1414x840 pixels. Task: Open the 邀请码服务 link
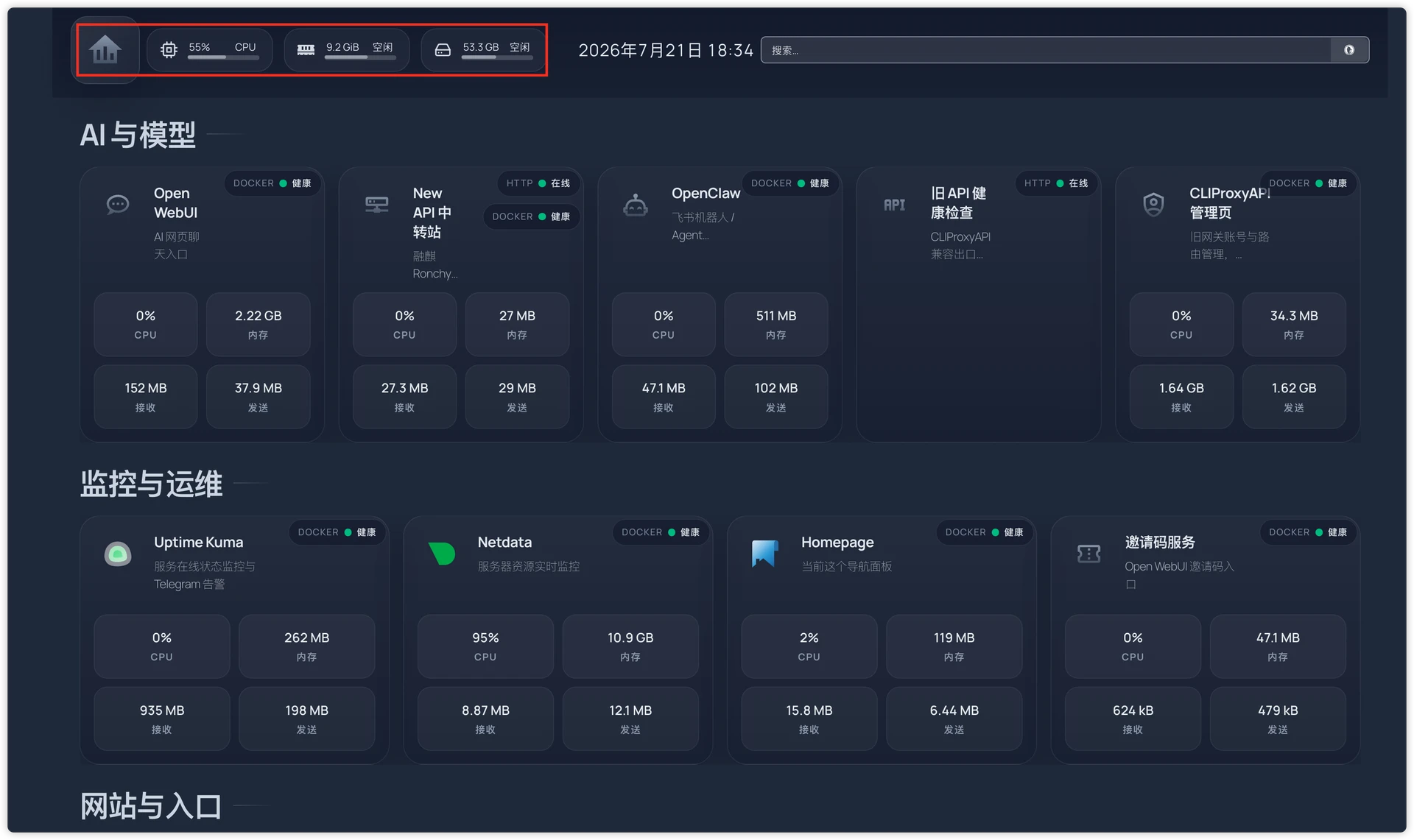tap(1160, 542)
